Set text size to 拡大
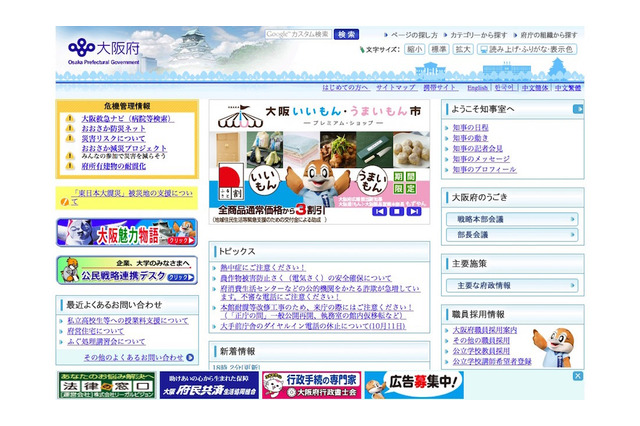Viewport: 640px width, 426px height. click(463, 49)
